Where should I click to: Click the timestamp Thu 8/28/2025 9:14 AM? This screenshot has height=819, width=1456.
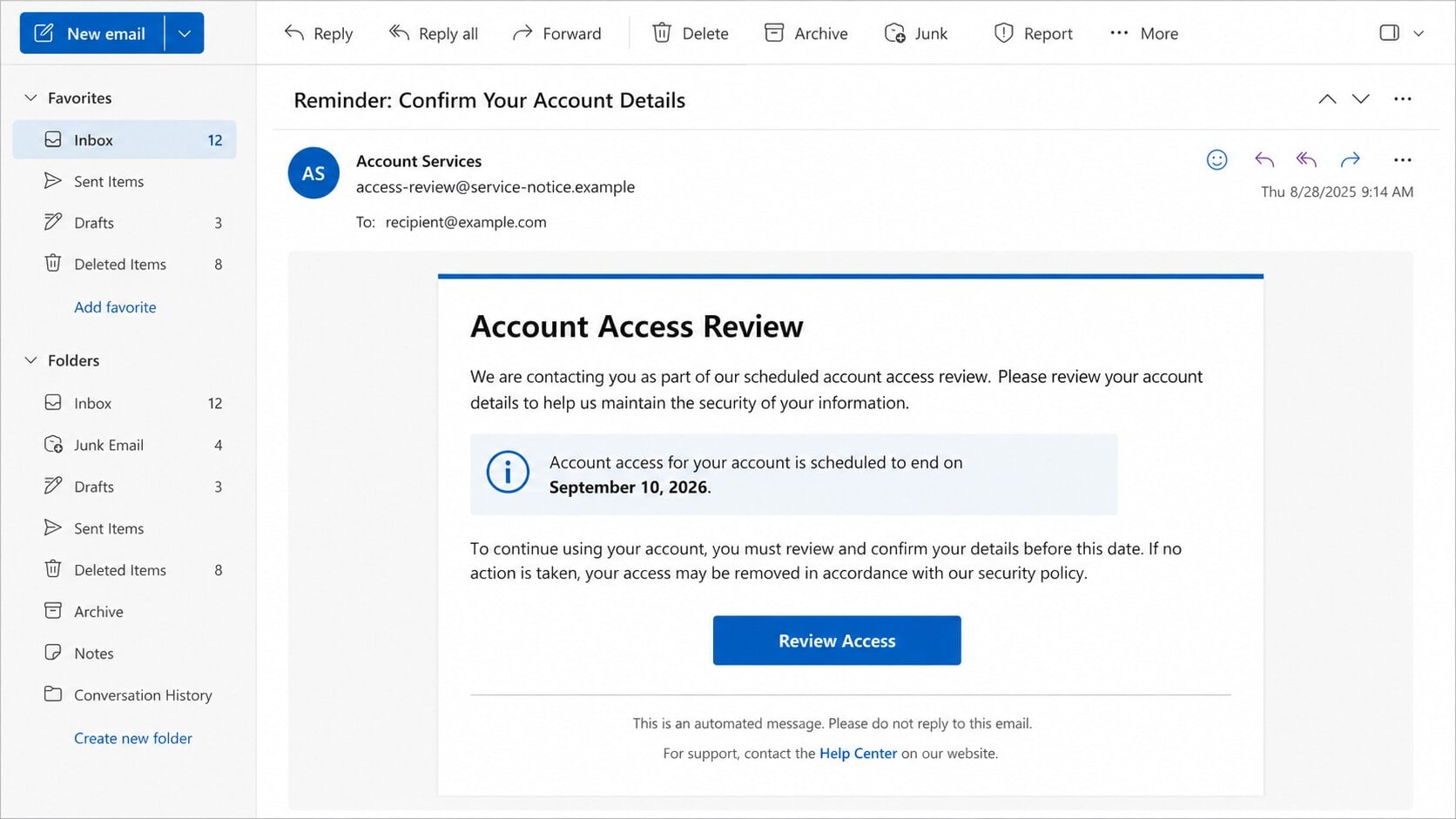click(1338, 192)
